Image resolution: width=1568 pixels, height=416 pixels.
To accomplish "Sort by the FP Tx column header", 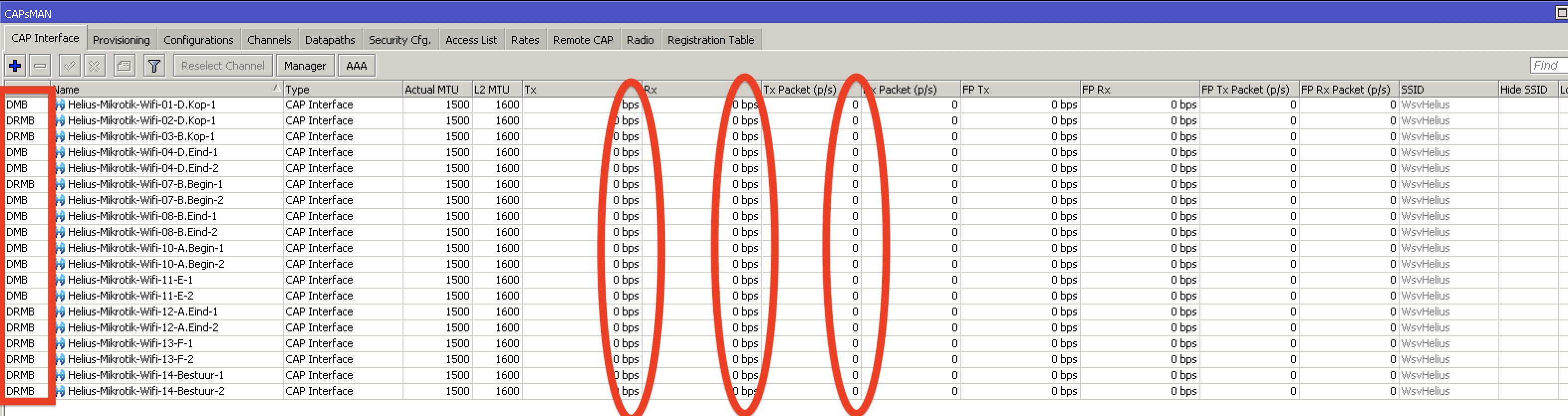I will pos(1020,90).
